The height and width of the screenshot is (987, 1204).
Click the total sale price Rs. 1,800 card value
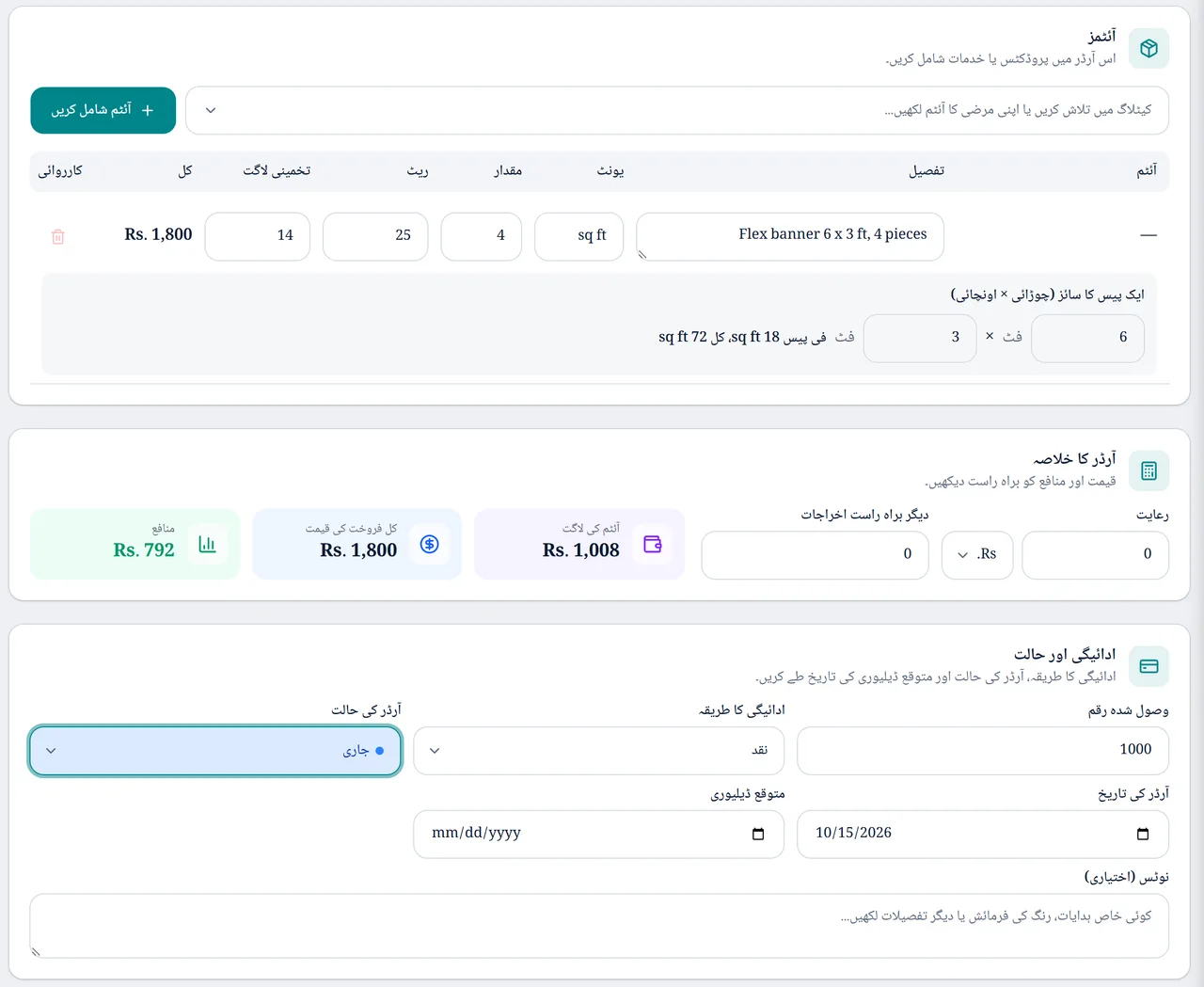click(x=358, y=550)
